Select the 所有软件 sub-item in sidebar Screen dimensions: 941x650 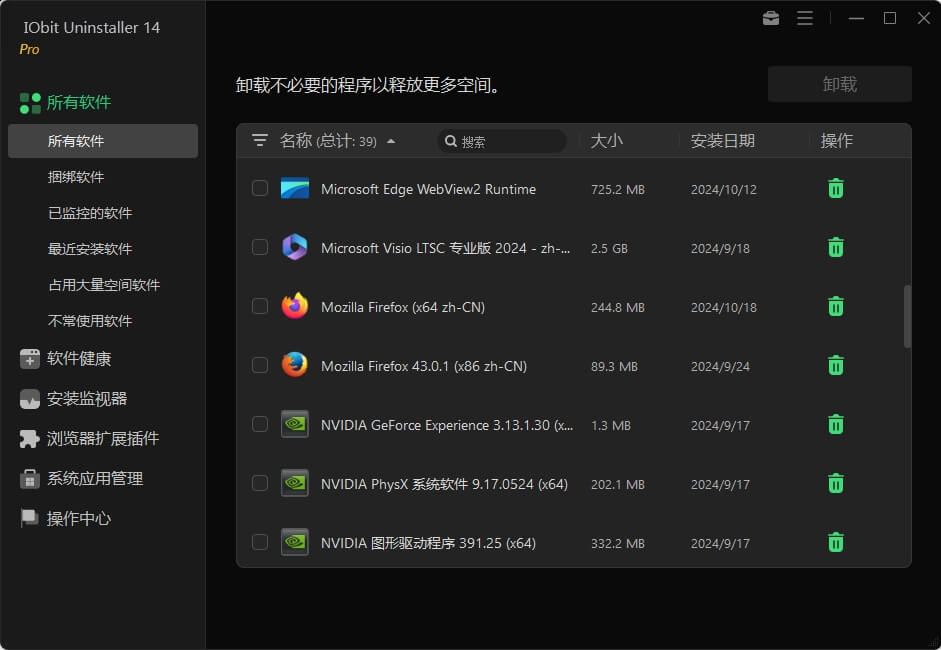pos(103,141)
